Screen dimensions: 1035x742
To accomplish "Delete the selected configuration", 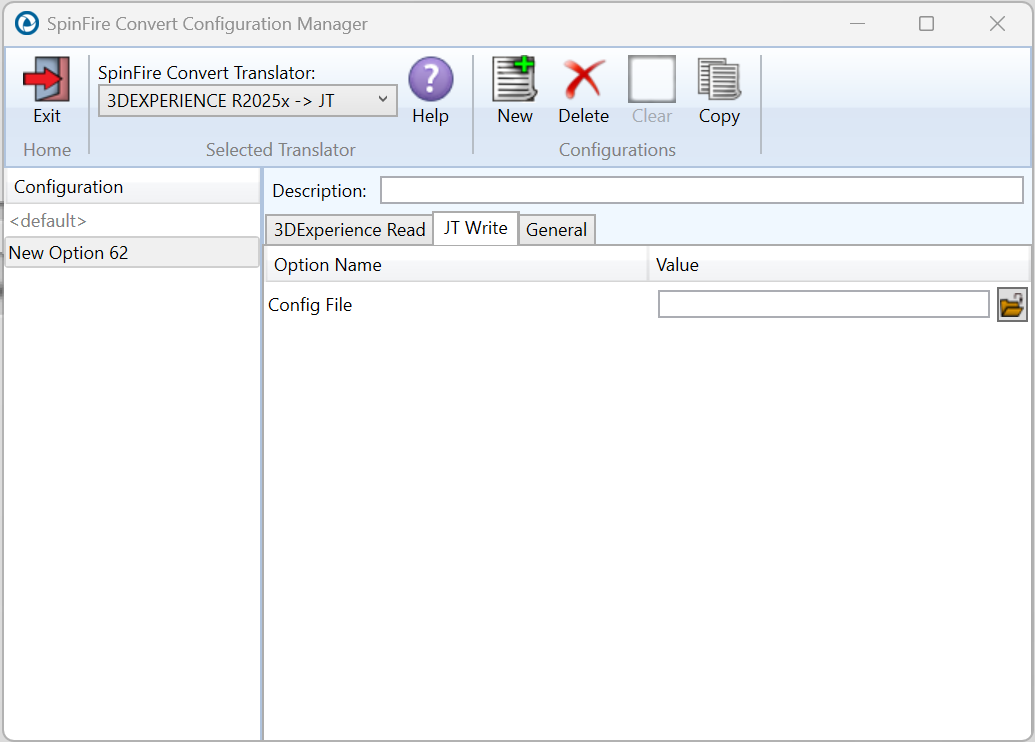I will (x=584, y=79).
